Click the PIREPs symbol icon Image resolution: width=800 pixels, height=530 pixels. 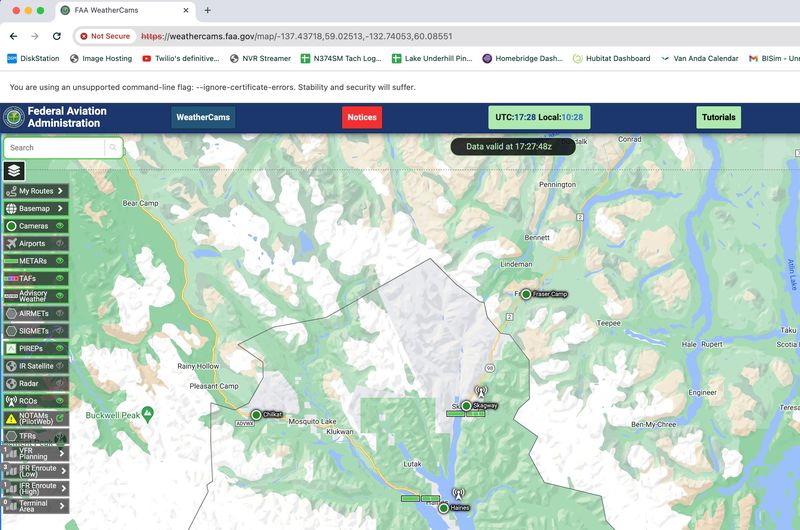coord(11,348)
